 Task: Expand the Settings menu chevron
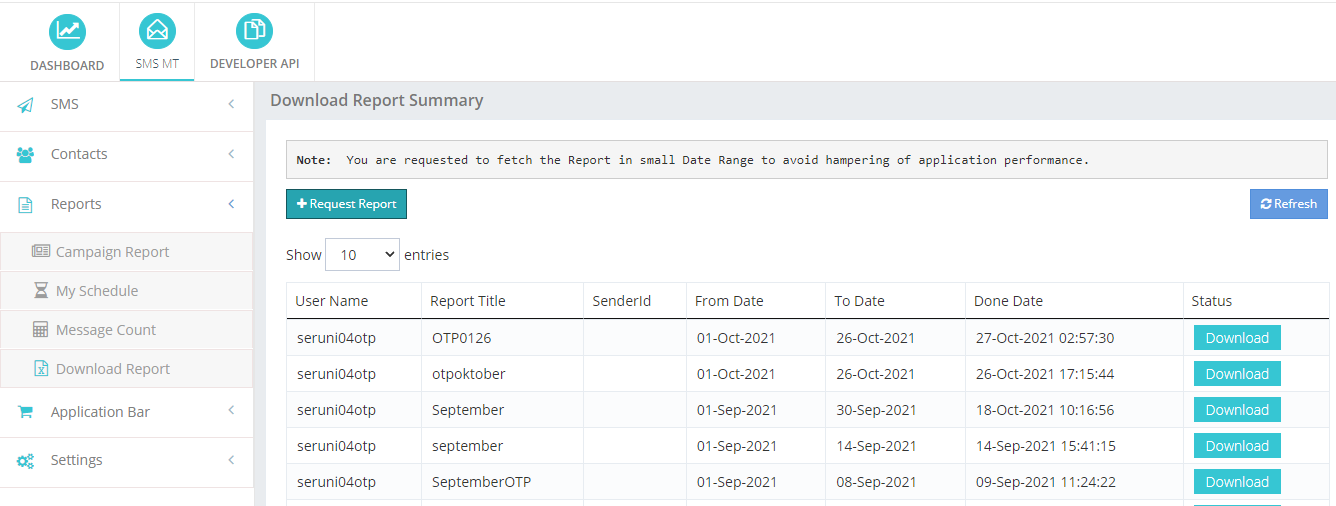pyautogui.click(x=231, y=460)
